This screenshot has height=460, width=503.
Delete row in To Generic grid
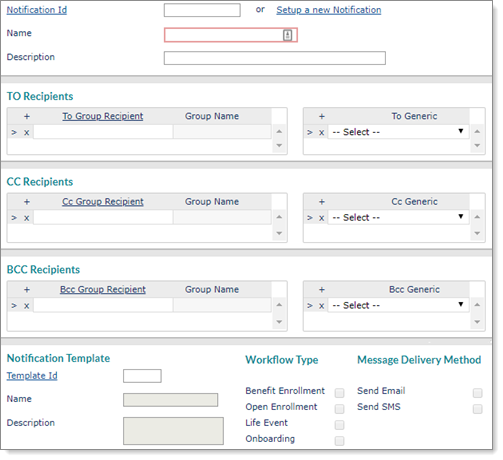click(x=322, y=133)
